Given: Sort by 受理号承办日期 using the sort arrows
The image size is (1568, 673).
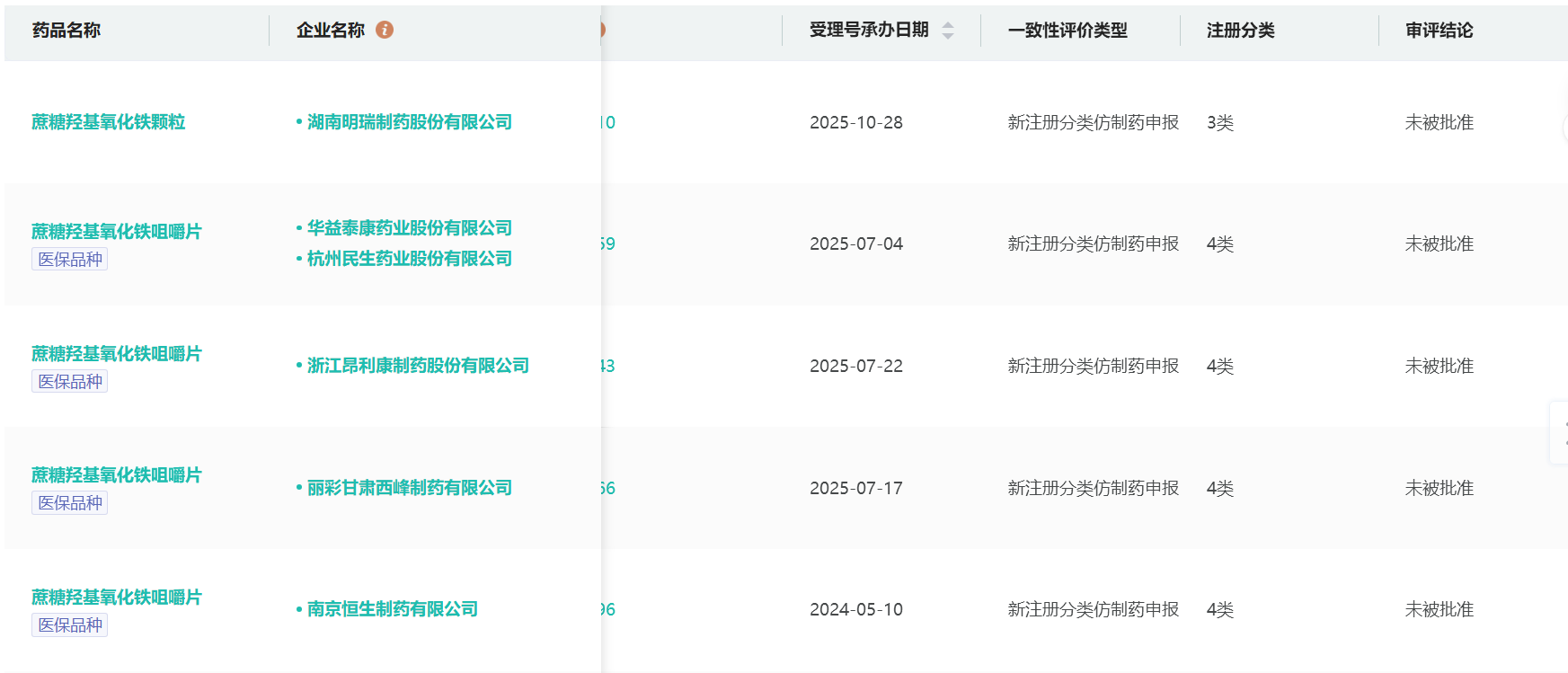Looking at the screenshot, I should pos(948,31).
